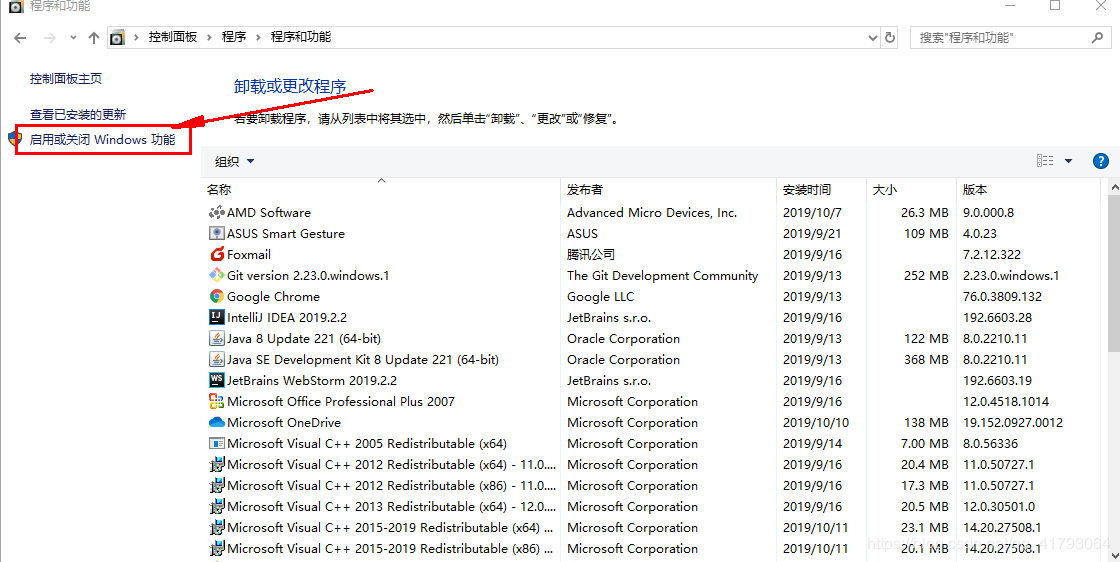This screenshot has width=1120, height=562.
Task: Click the 程序和功能 breadcrumb
Action: 301,37
